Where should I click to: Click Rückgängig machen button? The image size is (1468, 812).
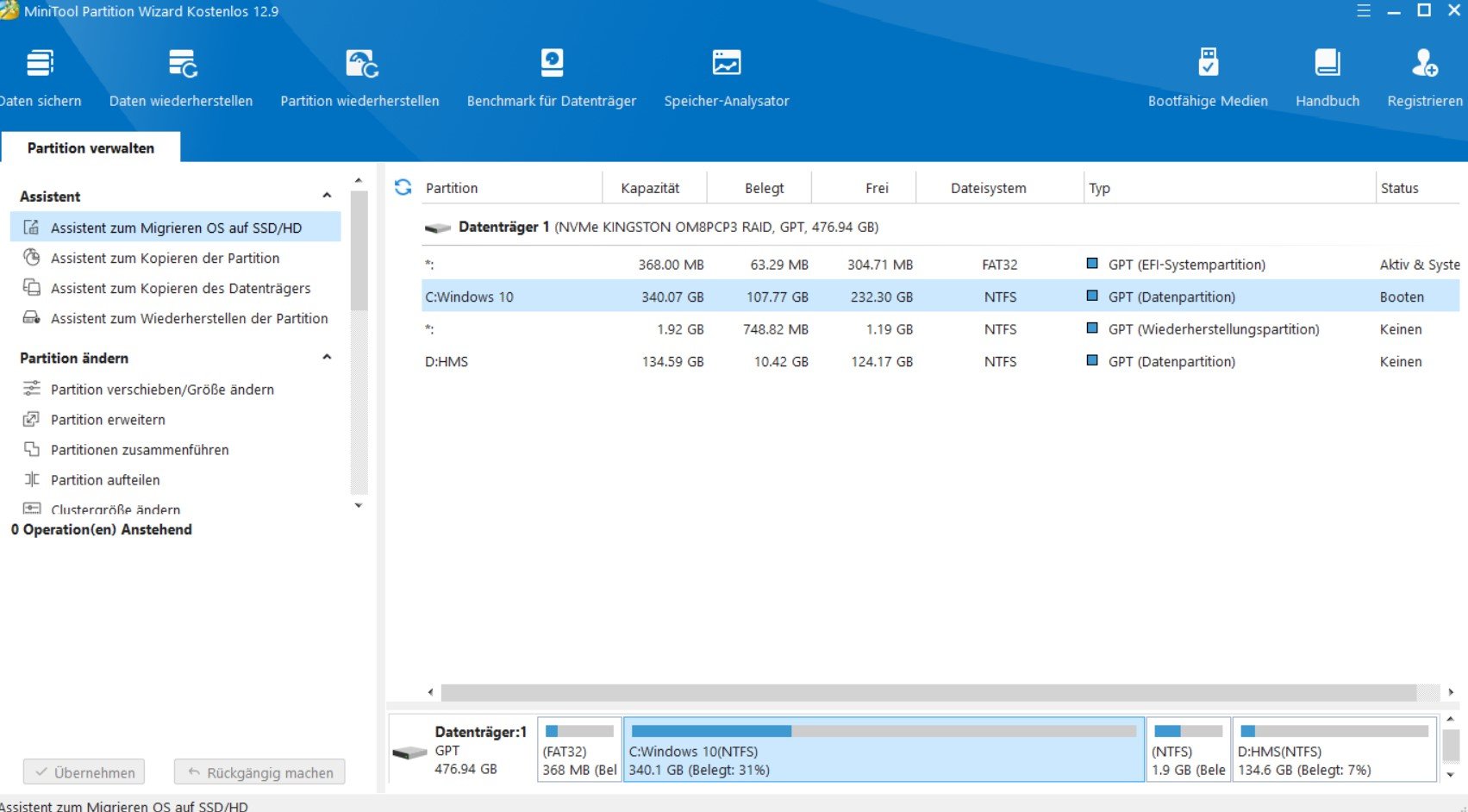pos(259,772)
